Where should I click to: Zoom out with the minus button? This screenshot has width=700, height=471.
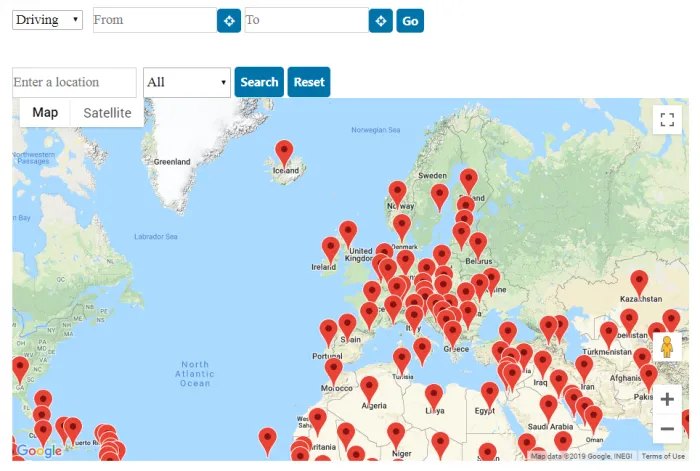click(667, 429)
